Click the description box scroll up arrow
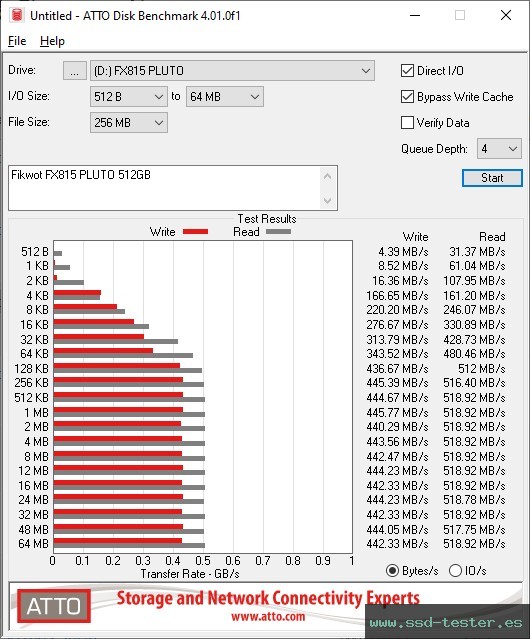 [x=328, y=176]
